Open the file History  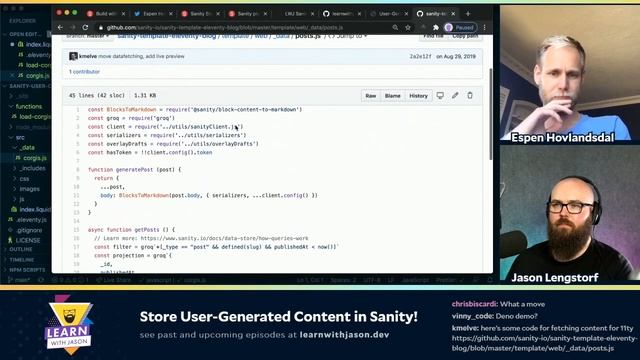418,96
